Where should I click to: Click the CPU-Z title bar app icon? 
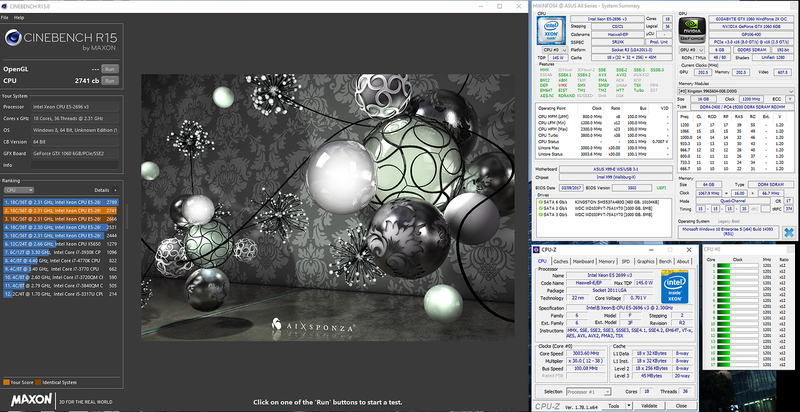point(537,250)
